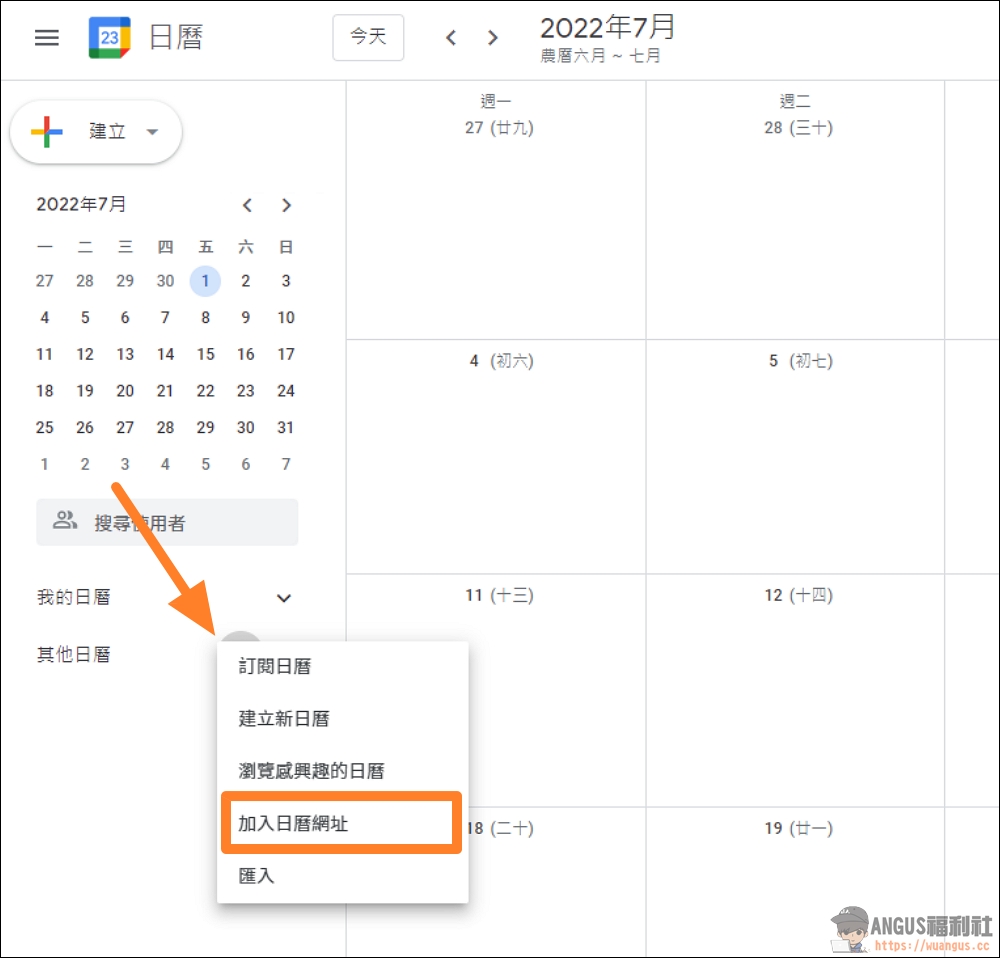1000x958 pixels.
Task: Click the 其他日曆 section label
Action: pos(73,654)
